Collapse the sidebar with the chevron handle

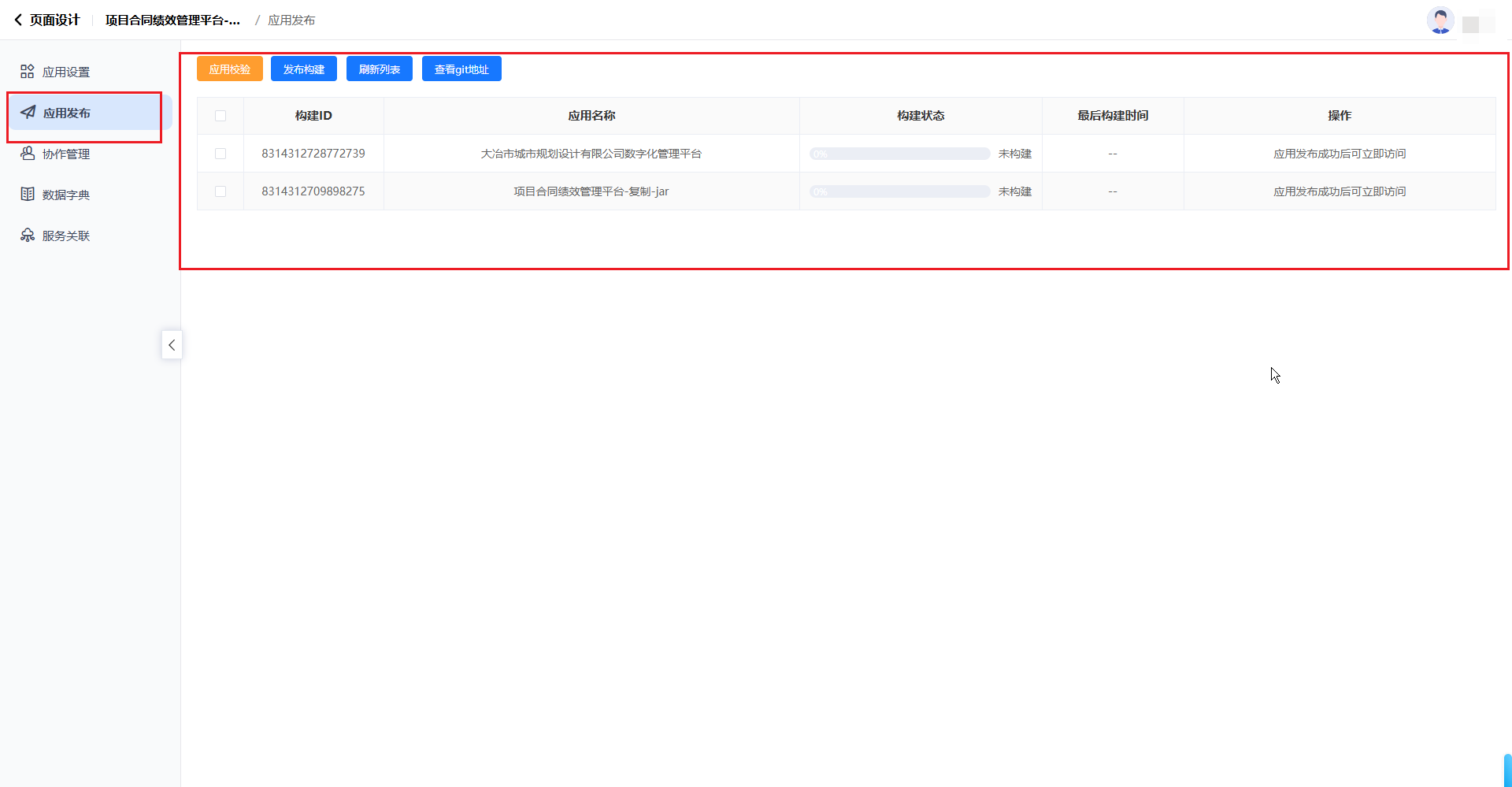[172, 345]
